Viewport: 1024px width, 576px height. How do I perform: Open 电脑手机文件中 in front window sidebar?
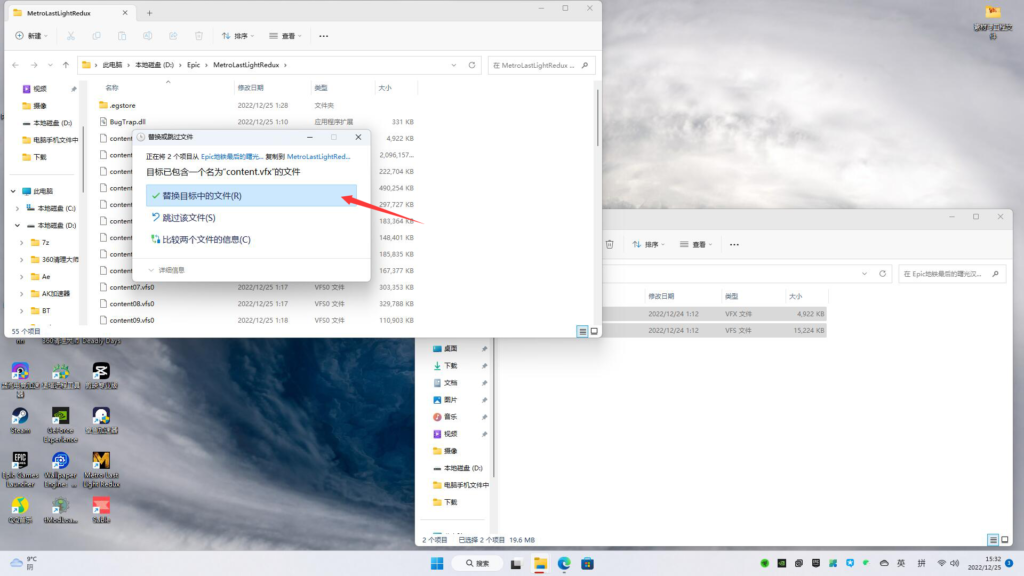[x=50, y=140]
